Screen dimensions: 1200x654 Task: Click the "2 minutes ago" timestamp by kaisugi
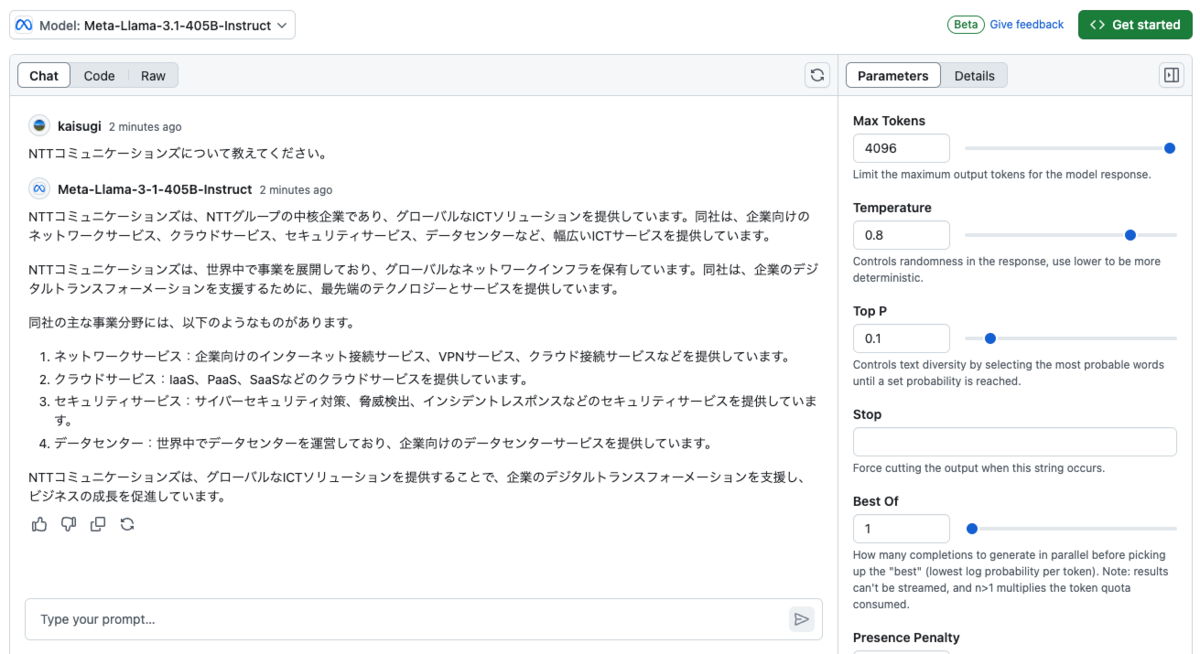coord(145,127)
